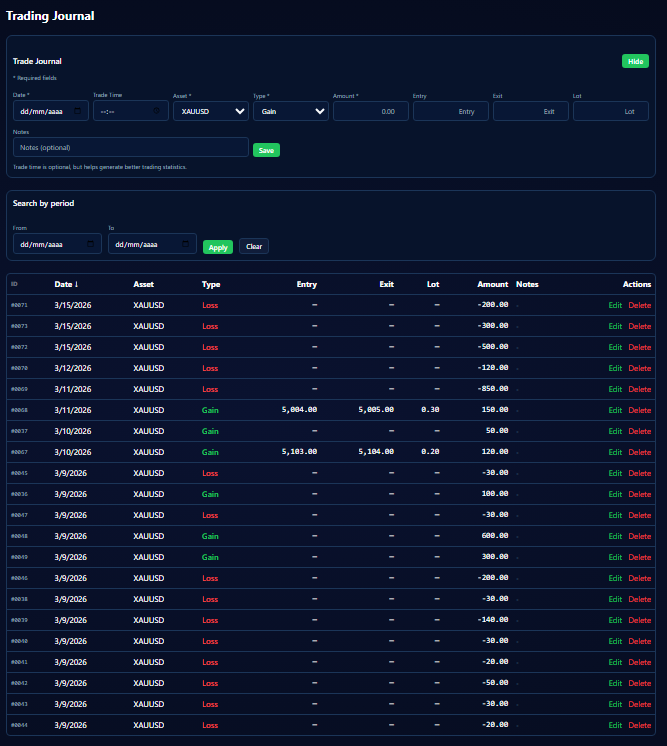Delete trade #0038 dated 3/9/2026
This screenshot has width=667, height=746.
[x=639, y=599]
